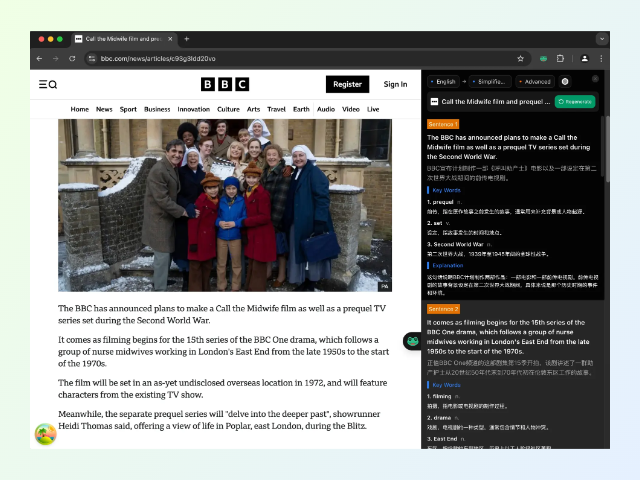Click the round settings icon in side panel
This screenshot has height=480, width=640.
tap(565, 82)
